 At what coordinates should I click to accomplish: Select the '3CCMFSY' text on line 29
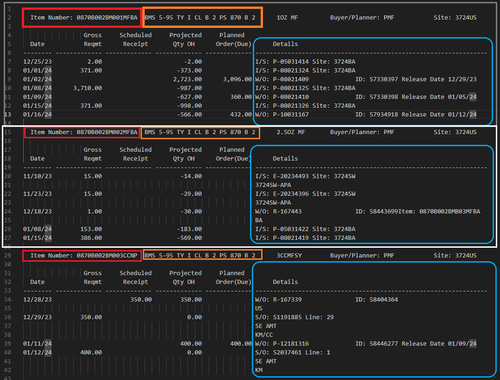(289, 256)
